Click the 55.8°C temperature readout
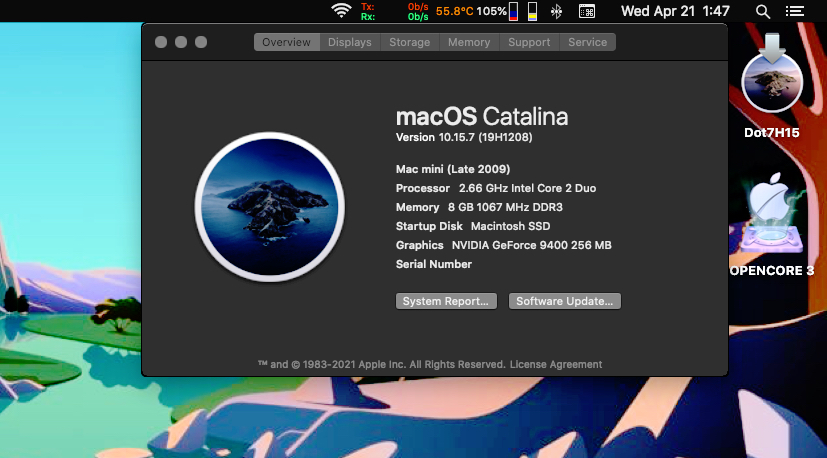Viewport: 827px width, 458px height. point(454,11)
